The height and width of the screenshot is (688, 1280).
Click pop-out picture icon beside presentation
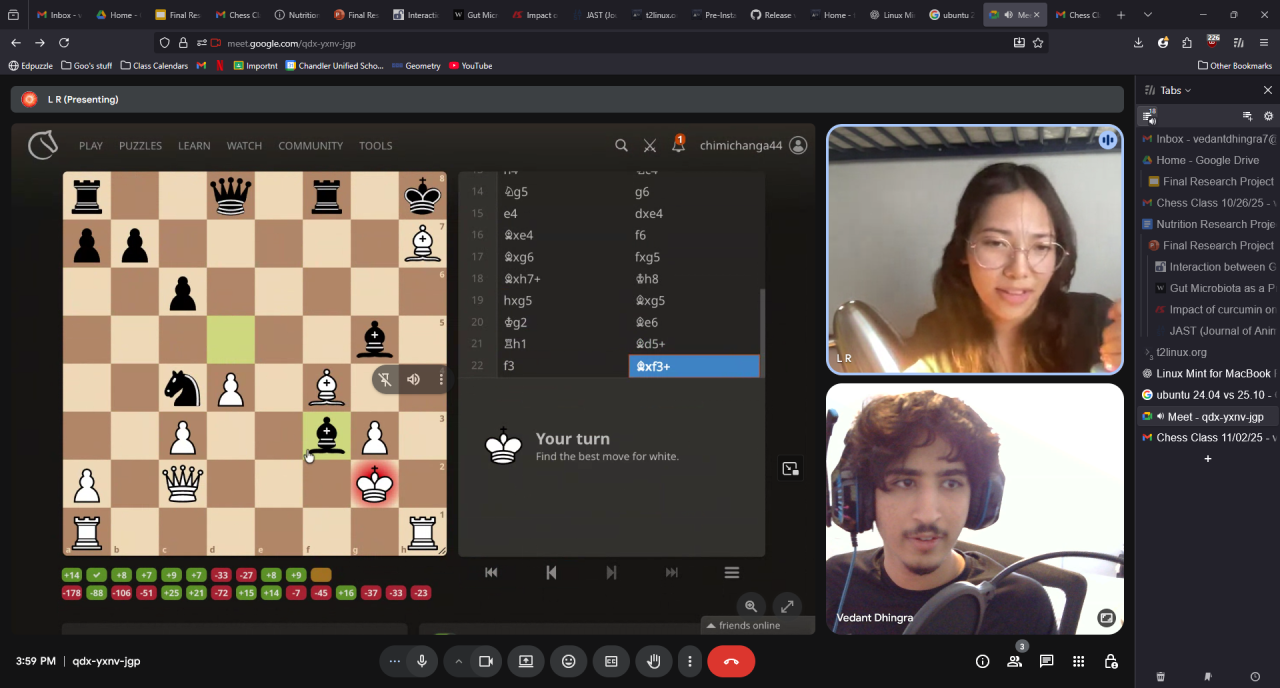tap(790, 468)
